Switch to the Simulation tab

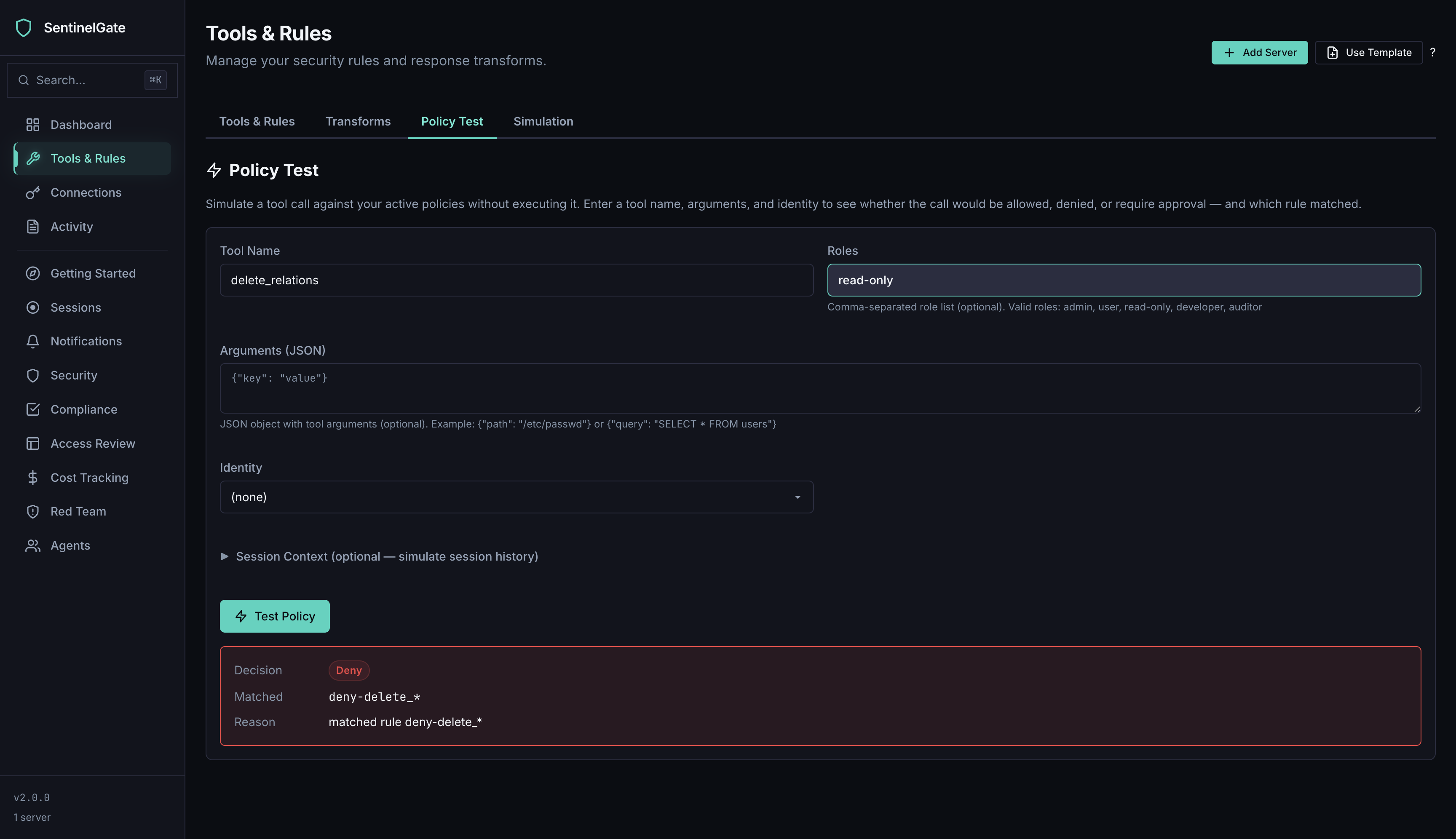point(543,122)
